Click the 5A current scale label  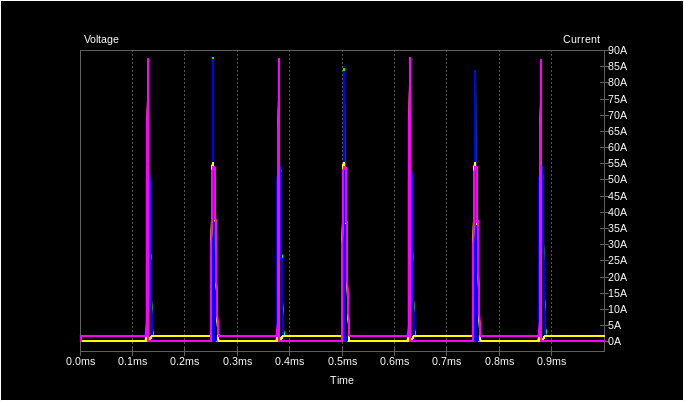pyautogui.click(x=615, y=325)
